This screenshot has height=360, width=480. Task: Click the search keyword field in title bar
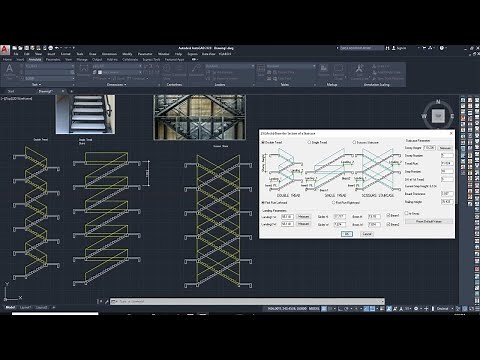pyautogui.click(x=361, y=48)
